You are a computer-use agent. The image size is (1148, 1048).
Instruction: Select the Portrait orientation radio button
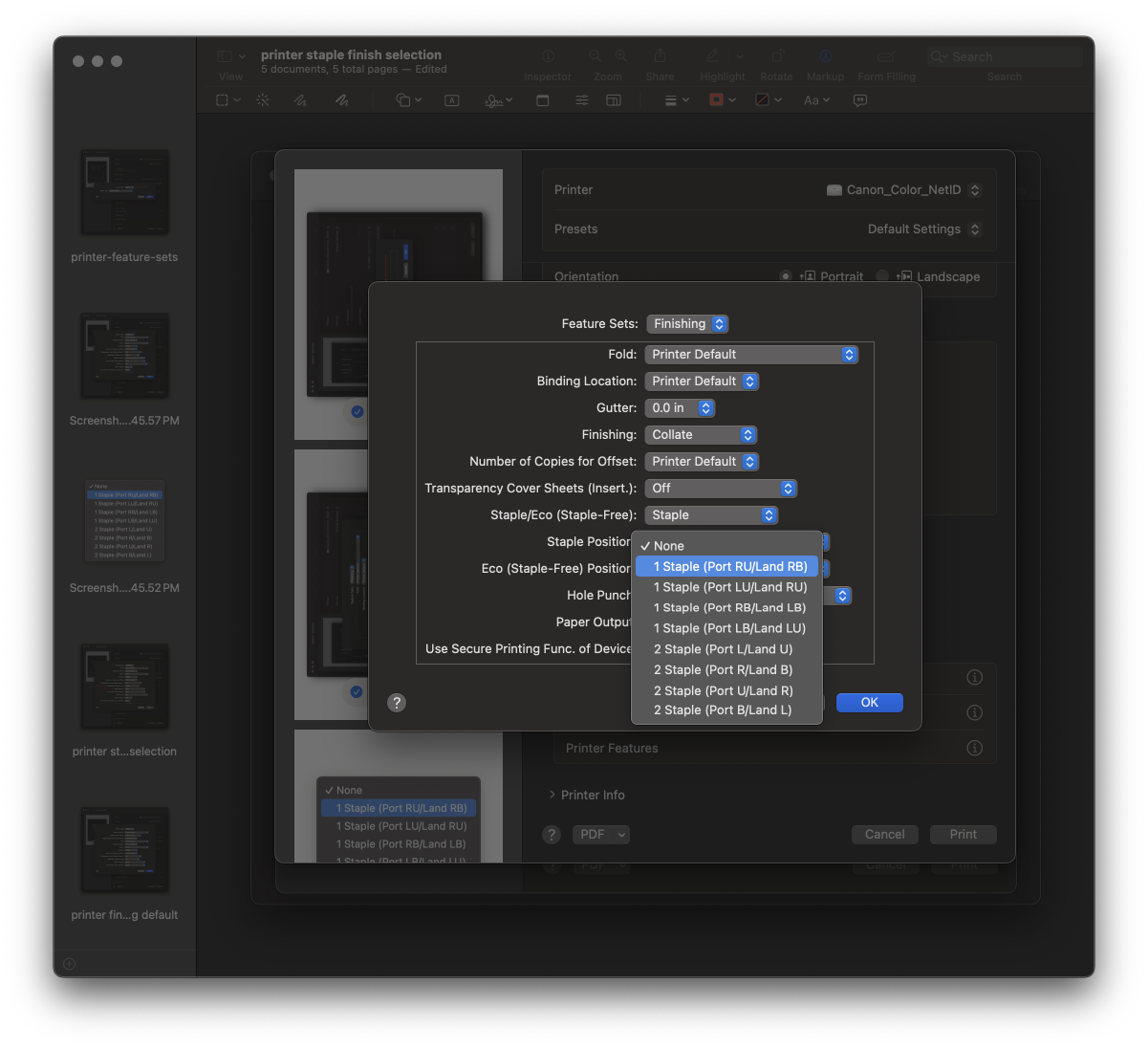[786, 276]
